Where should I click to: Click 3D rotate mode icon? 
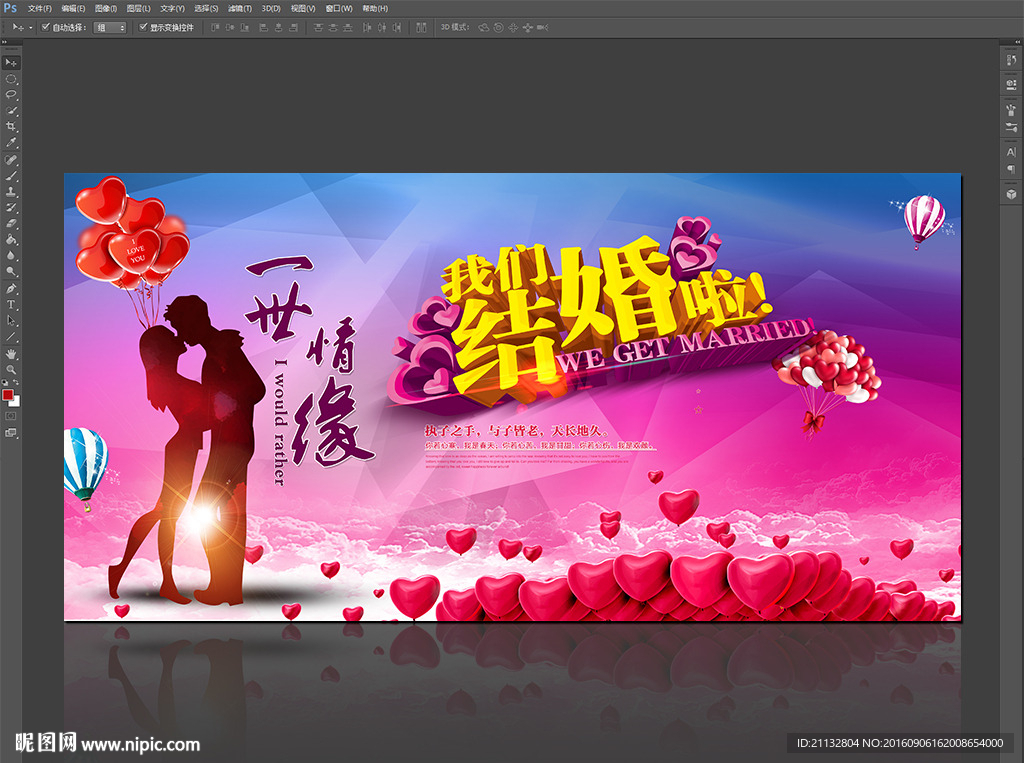(484, 27)
